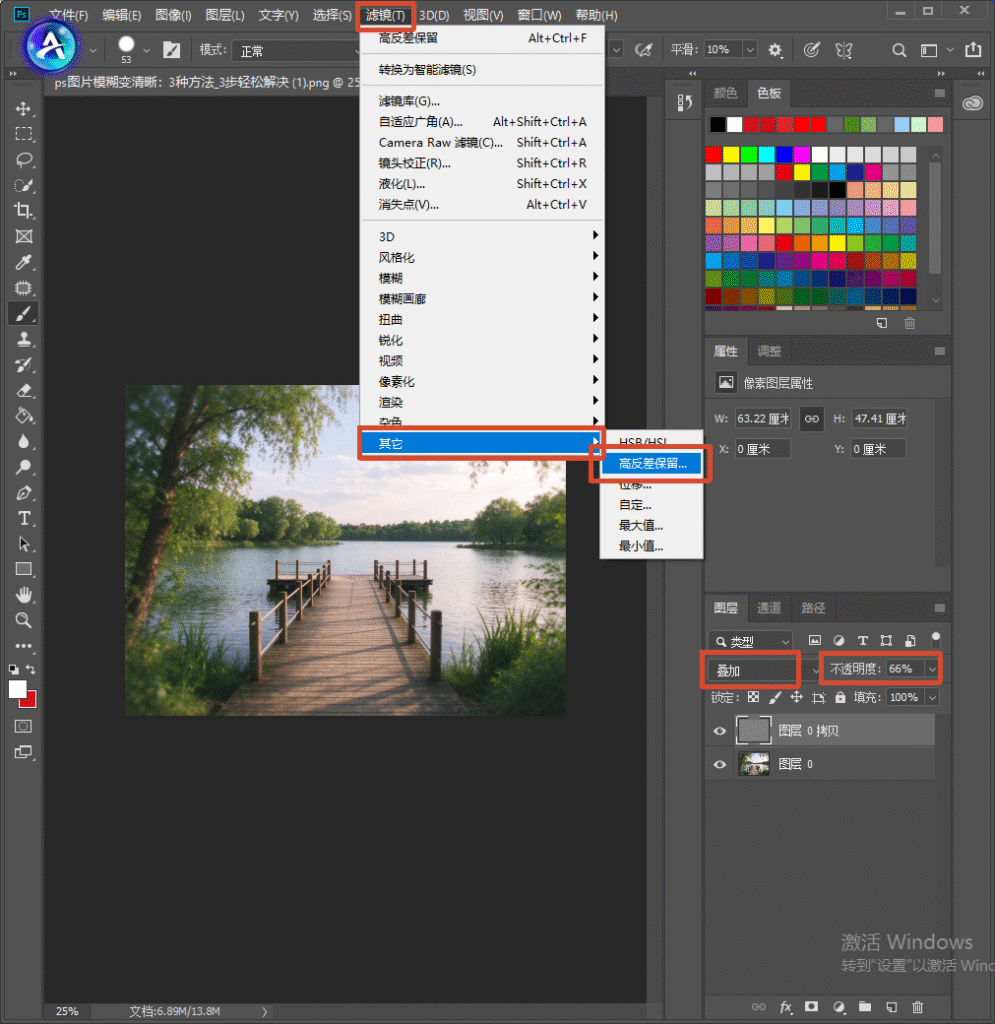Select the Zoom tool in toolbar
The width and height of the screenshot is (995, 1024).
(24, 620)
